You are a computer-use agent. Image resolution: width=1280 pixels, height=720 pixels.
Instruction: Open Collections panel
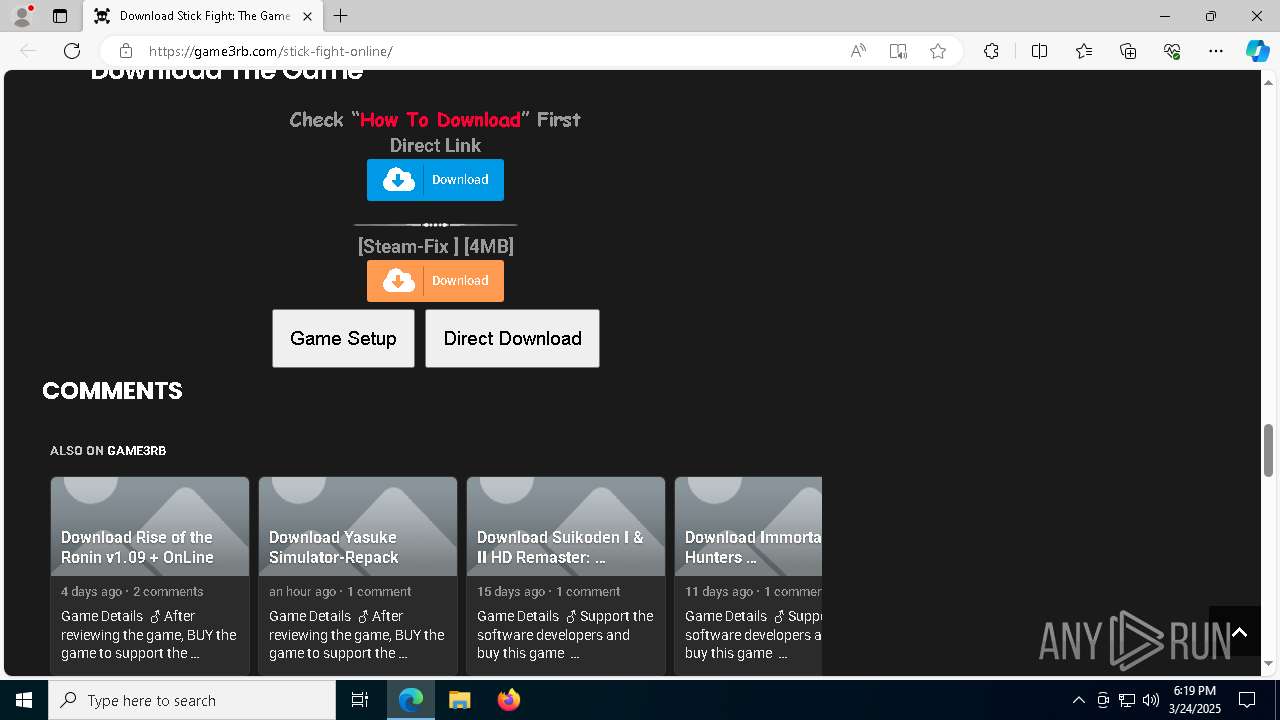tap(1128, 51)
